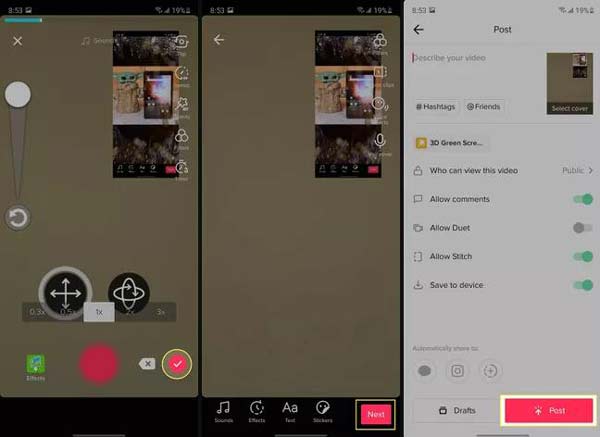Open Sounds in the editing toolbar
This screenshot has height=437, width=600.
(x=223, y=412)
